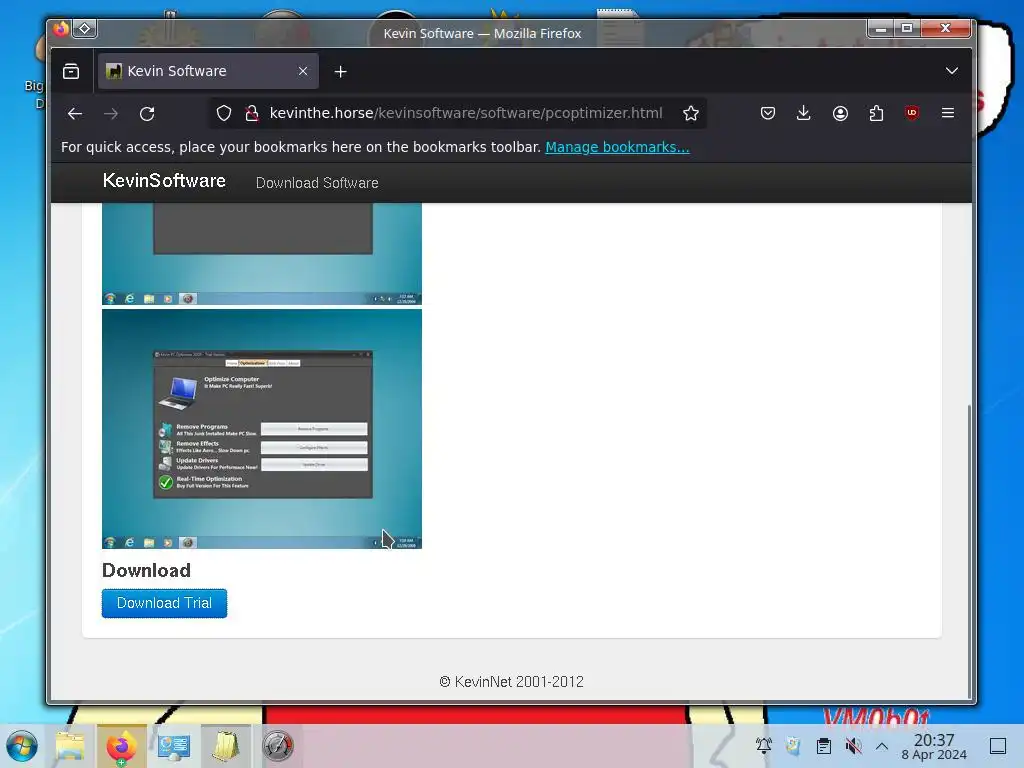Open notifications bell in system tray

tap(764, 745)
